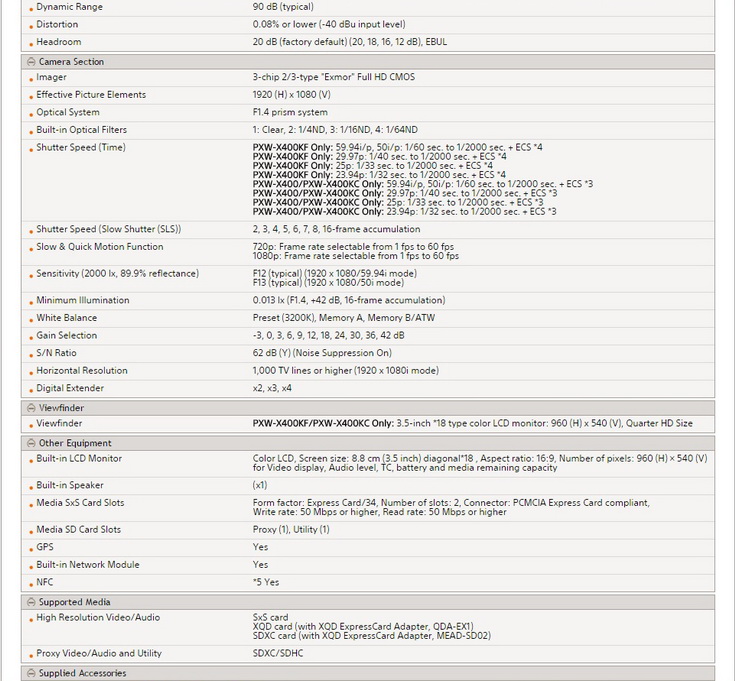This screenshot has width=735, height=681.
Task: Select the Built-in LCD Monitor label
Action: (x=79, y=458)
